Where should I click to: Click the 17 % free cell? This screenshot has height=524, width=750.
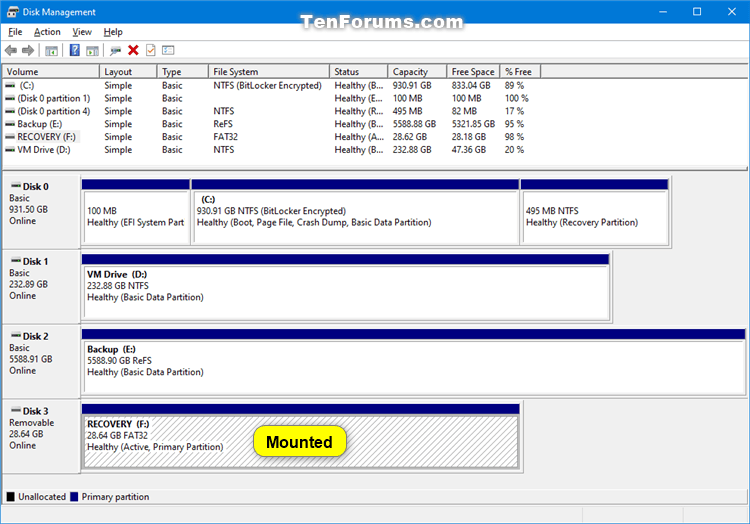[514, 111]
